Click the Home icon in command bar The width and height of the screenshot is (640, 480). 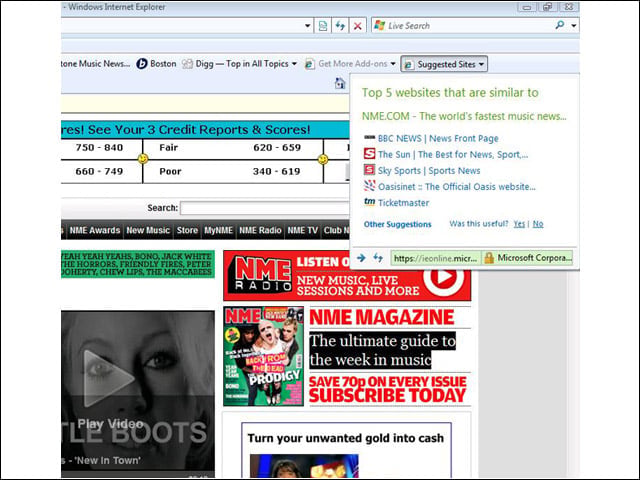[x=340, y=83]
